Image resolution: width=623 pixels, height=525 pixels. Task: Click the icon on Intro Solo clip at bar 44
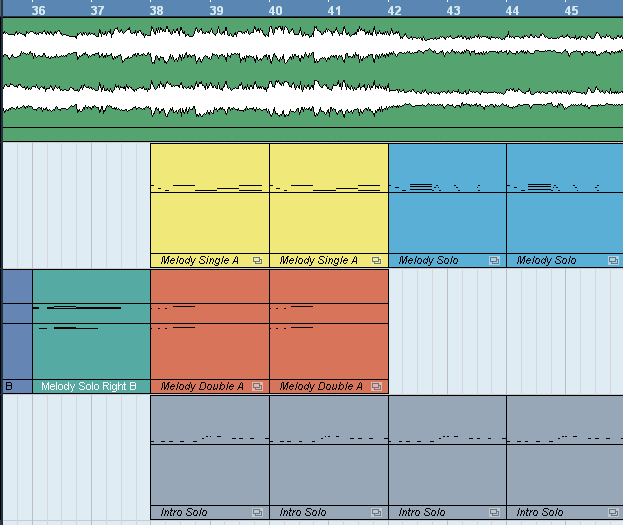(613, 512)
